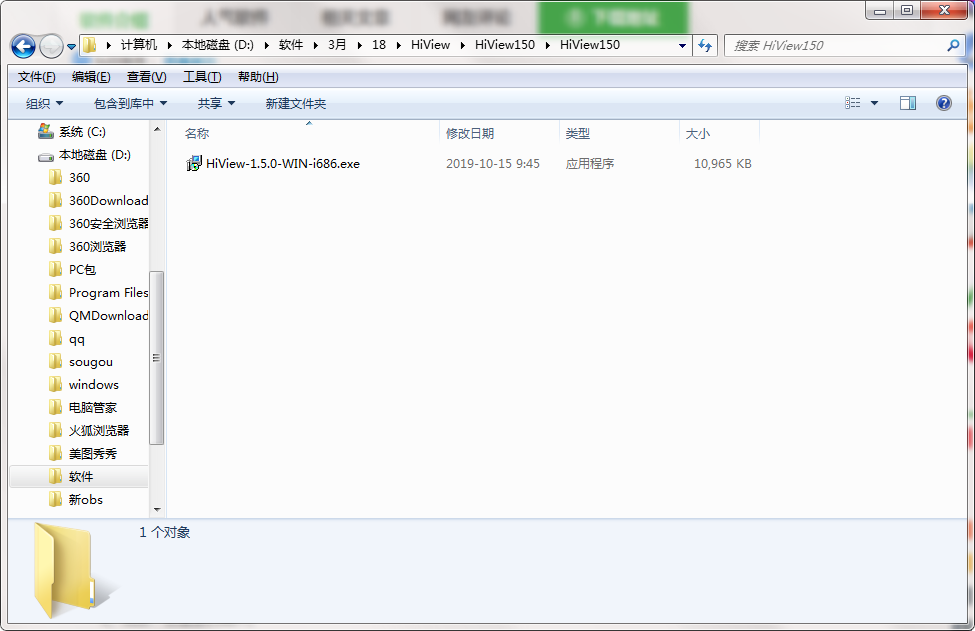975x631 pixels.
Task: Click the navigation pane scroll-up arrow
Action: click(157, 129)
